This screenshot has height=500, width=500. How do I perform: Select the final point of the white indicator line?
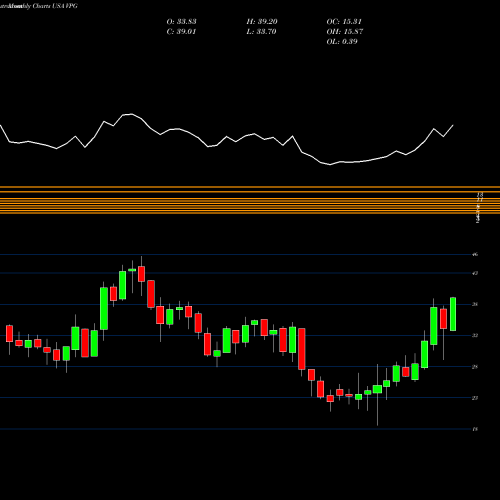453,125
